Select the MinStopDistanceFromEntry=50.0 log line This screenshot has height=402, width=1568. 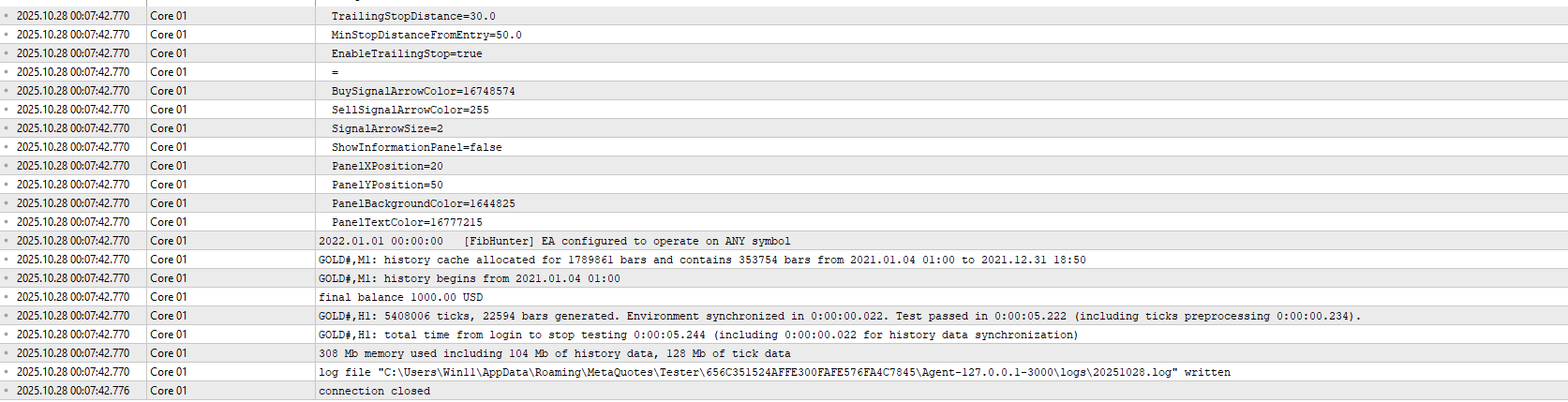426,35
